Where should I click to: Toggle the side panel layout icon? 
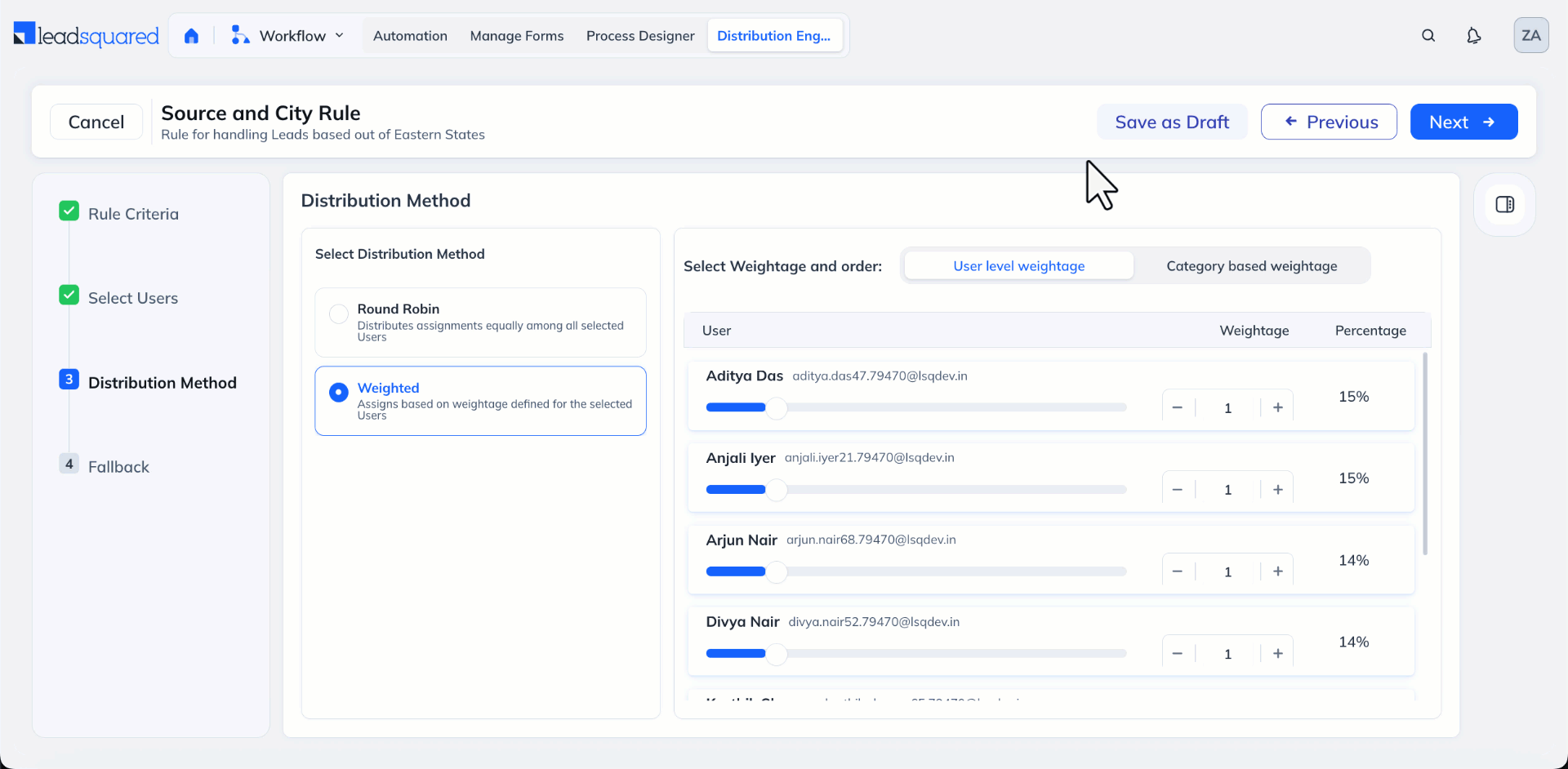point(1505,204)
